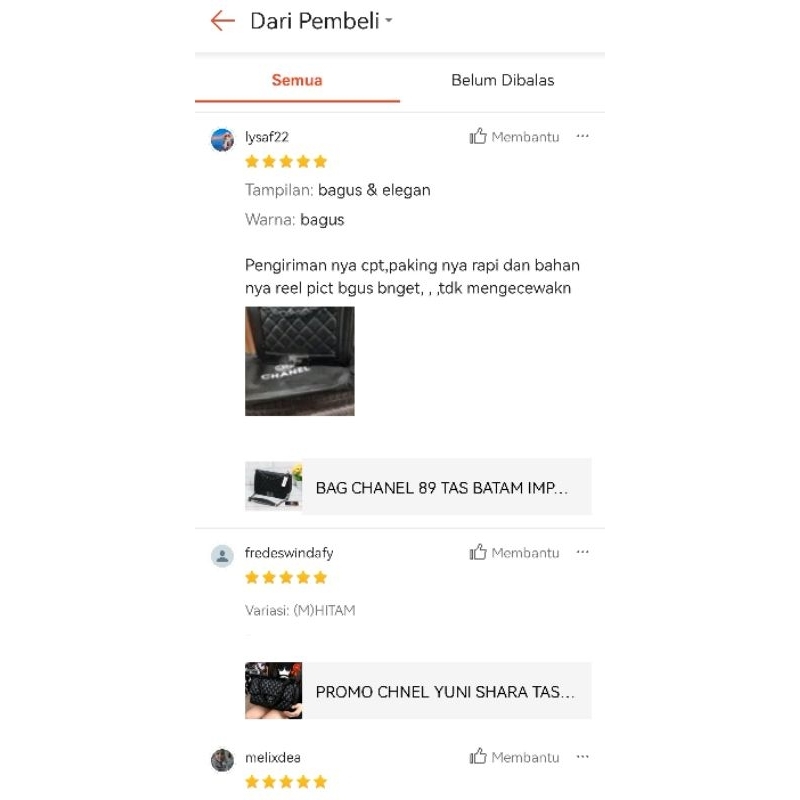Image resolution: width=800 pixels, height=800 pixels.
Task: Click the five-star rating on the lysaf22 review
Action: [x=286, y=162]
